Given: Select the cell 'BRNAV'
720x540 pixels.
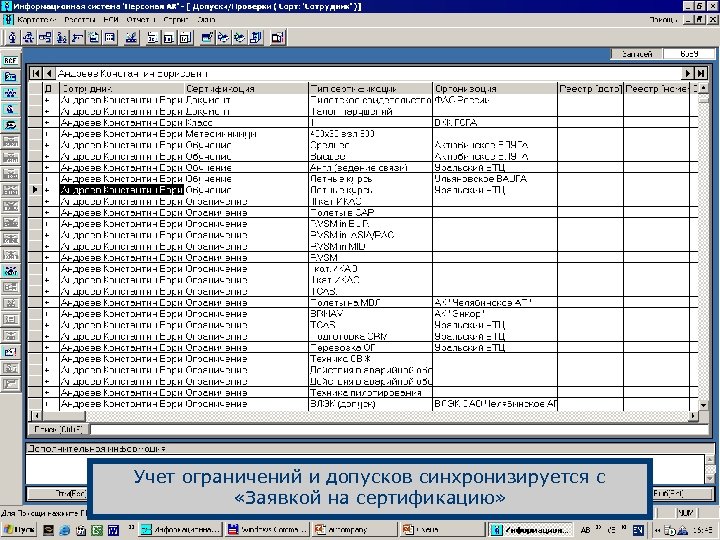Looking at the screenshot, I should coord(371,314).
